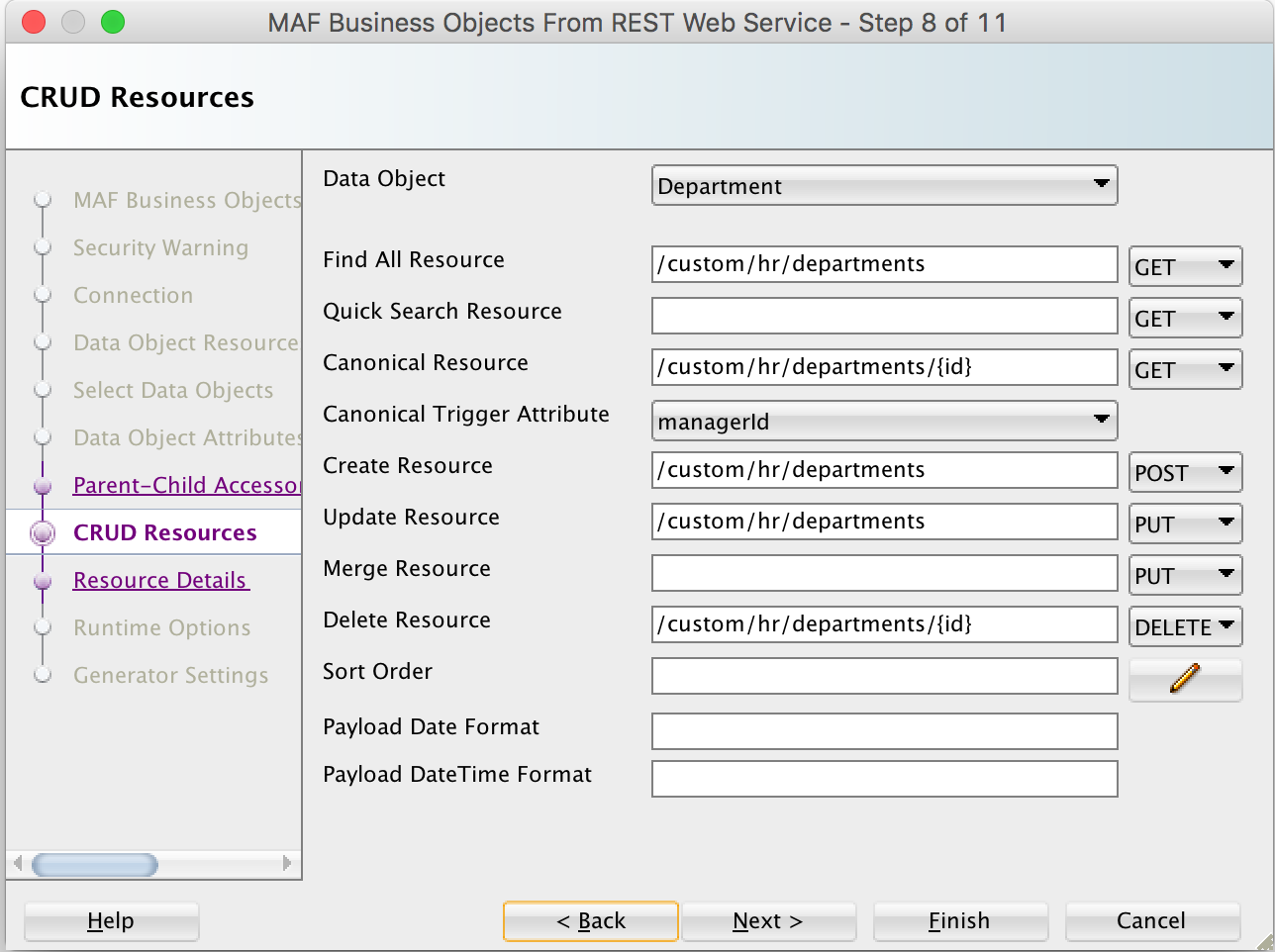
Task: Open the Update Resource PUT method dropdown
Action: [x=1185, y=524]
